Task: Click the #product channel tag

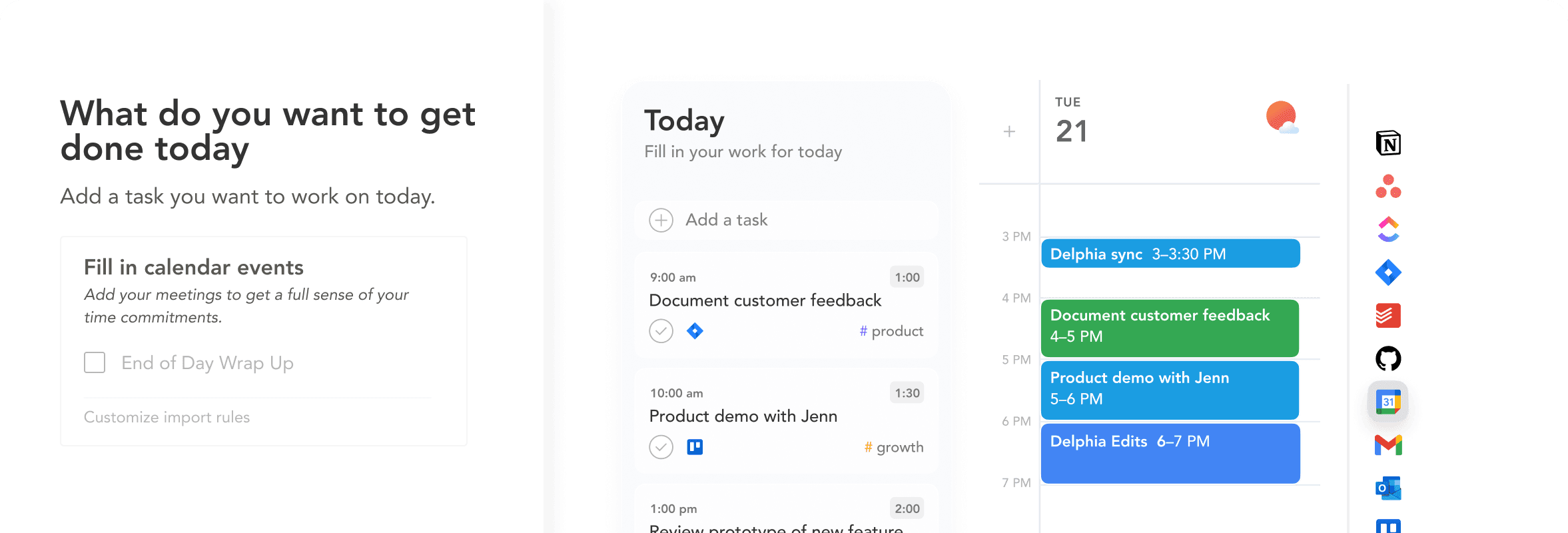Action: [891, 331]
